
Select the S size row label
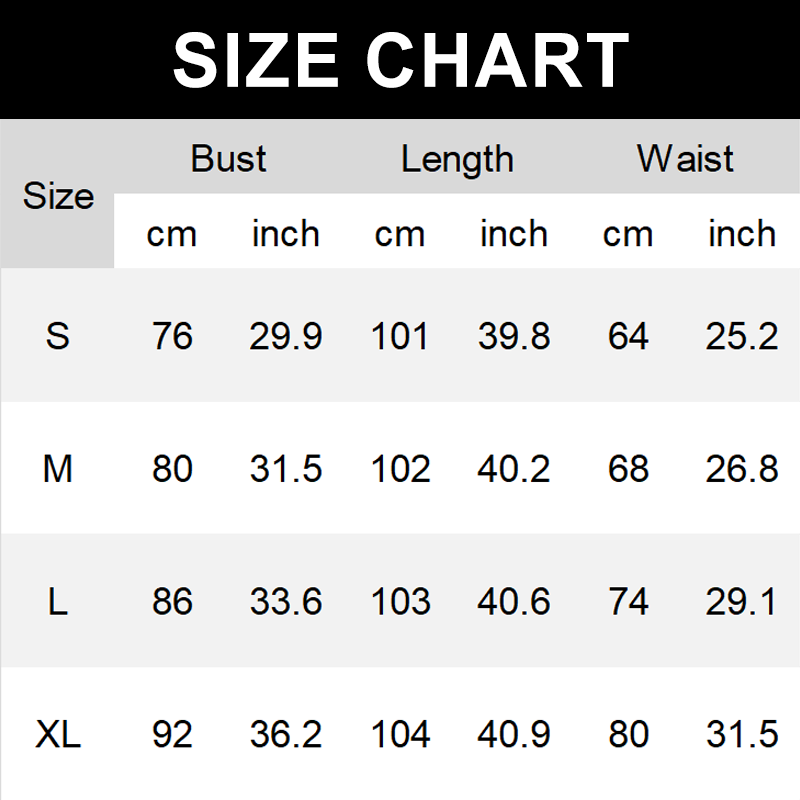[x=58, y=336]
